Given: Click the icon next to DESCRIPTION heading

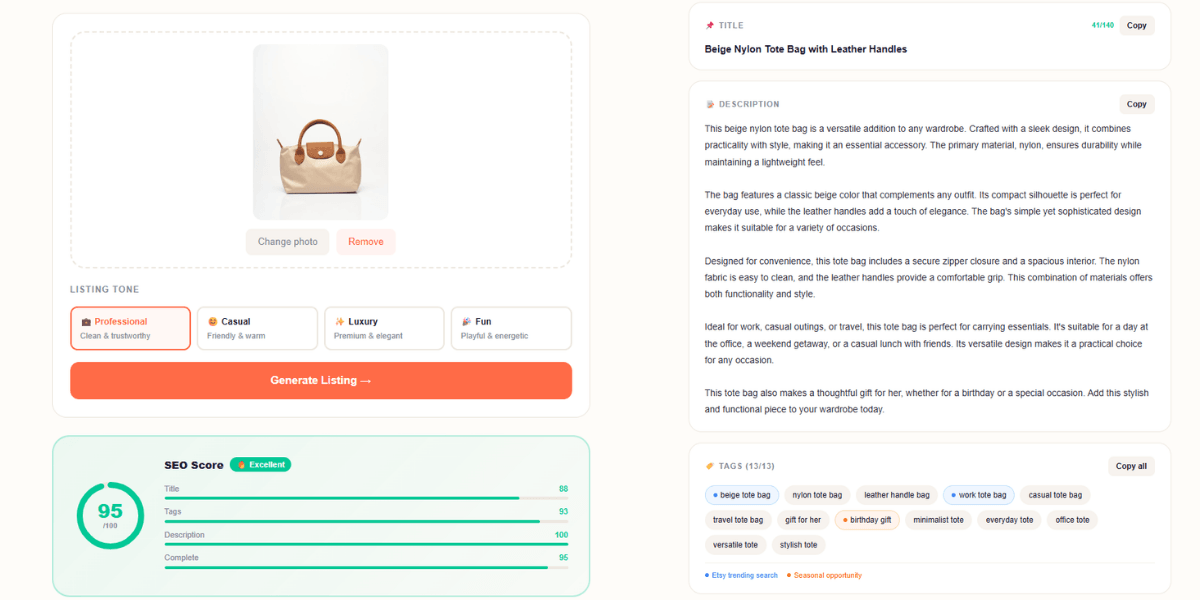Looking at the screenshot, I should 710,104.
